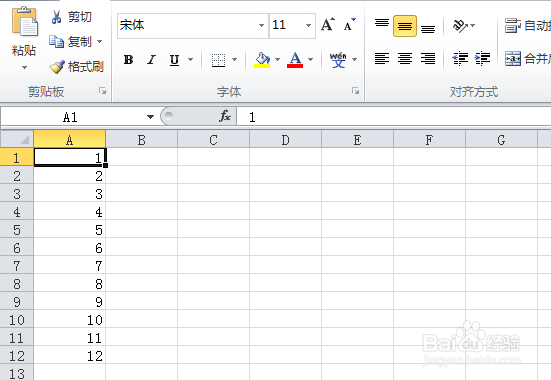Toggle middle align highlighted icon
This screenshot has width=551, height=380.
pos(405,26)
